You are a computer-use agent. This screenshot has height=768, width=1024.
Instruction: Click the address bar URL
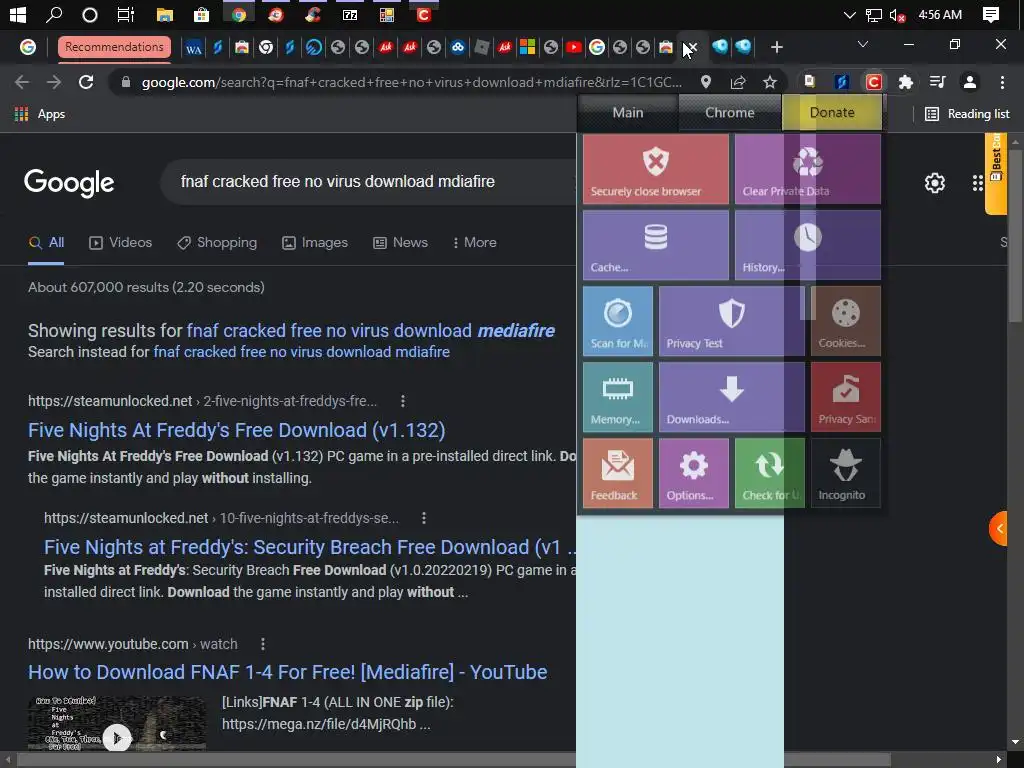411,82
